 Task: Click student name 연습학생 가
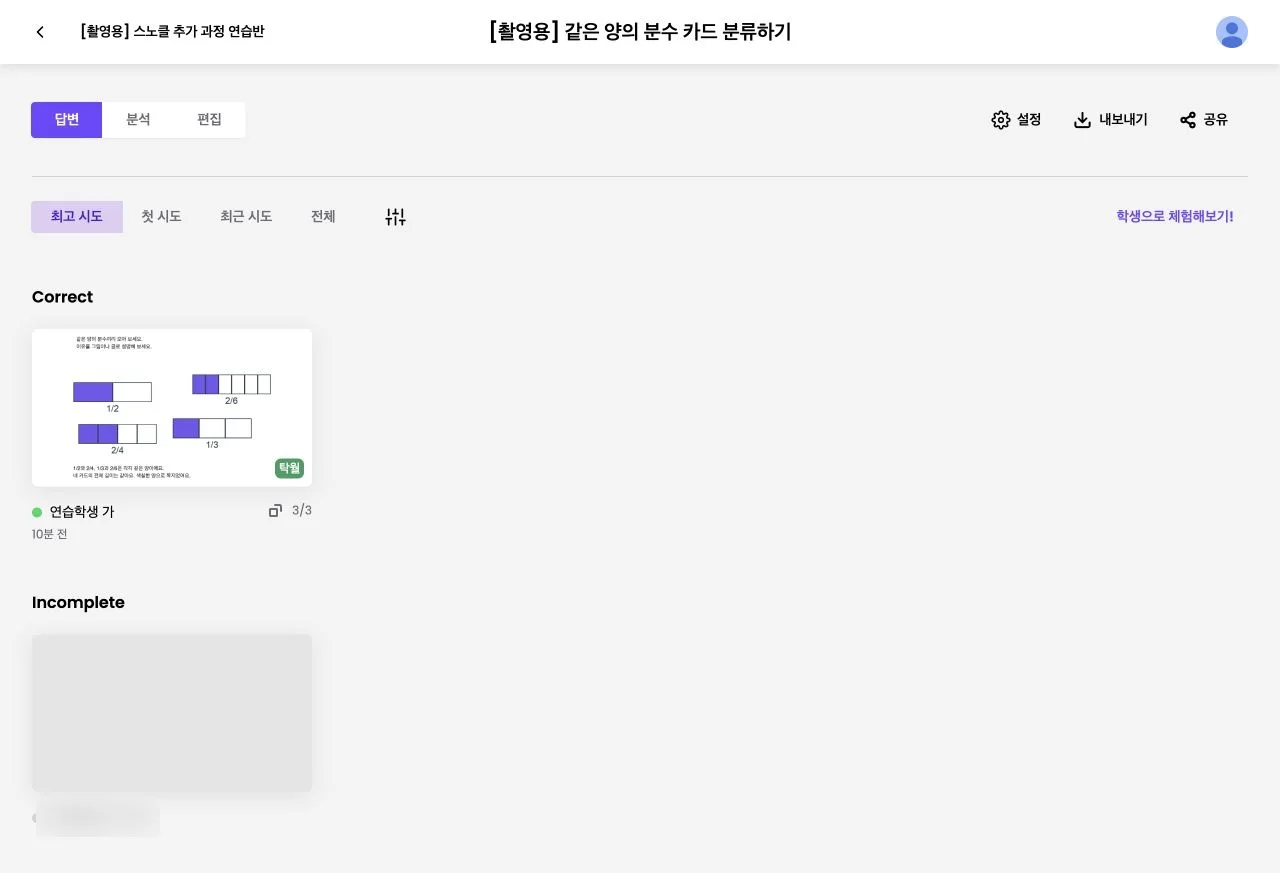coord(82,512)
